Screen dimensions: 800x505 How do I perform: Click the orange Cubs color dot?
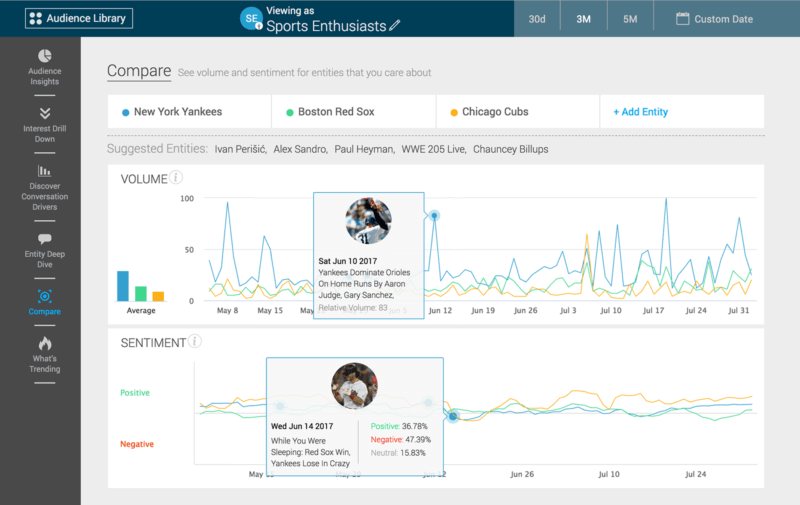pos(454,113)
